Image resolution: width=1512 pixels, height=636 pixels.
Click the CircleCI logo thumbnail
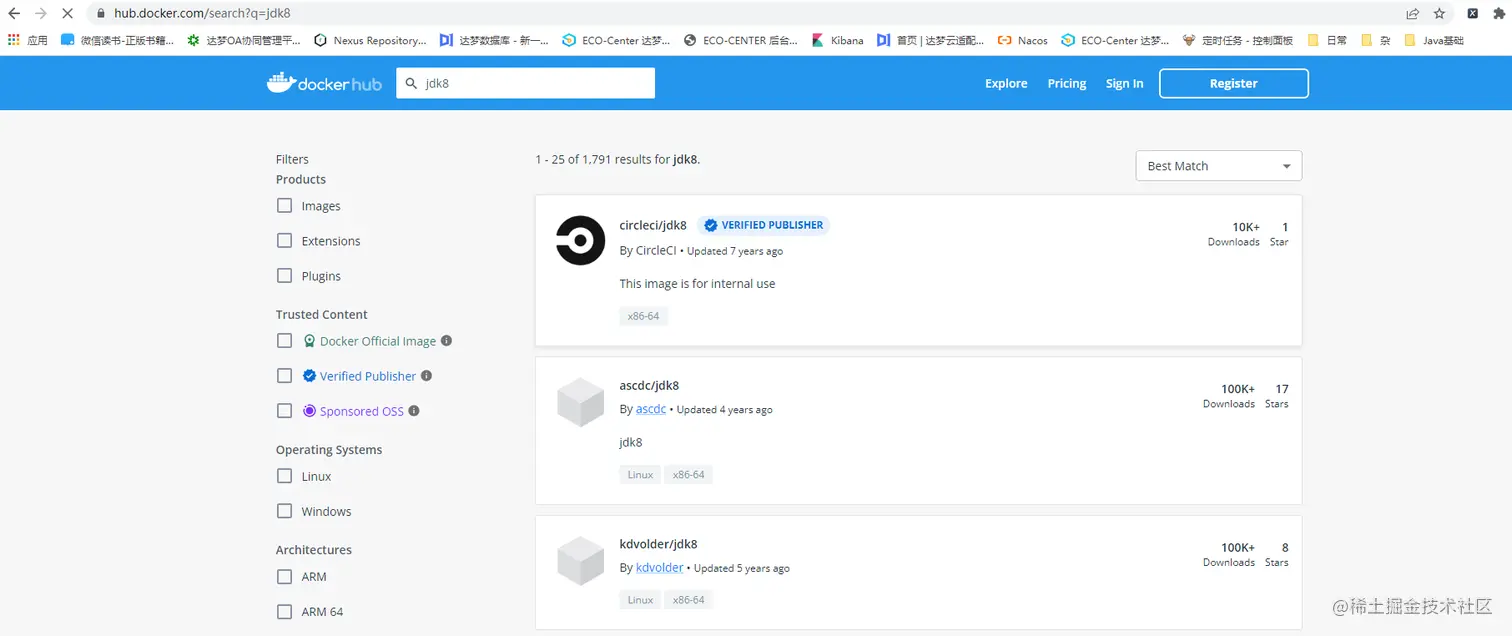(580, 241)
